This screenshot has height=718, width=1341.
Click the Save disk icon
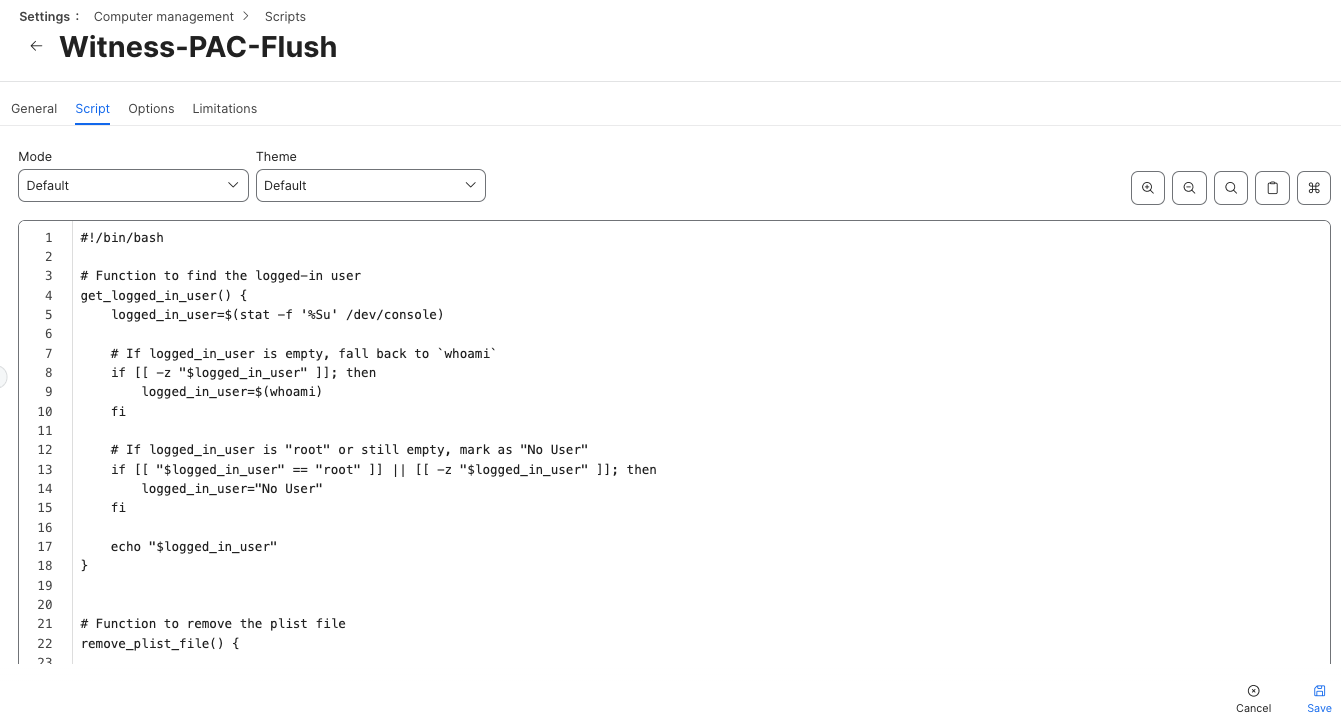click(x=1319, y=690)
